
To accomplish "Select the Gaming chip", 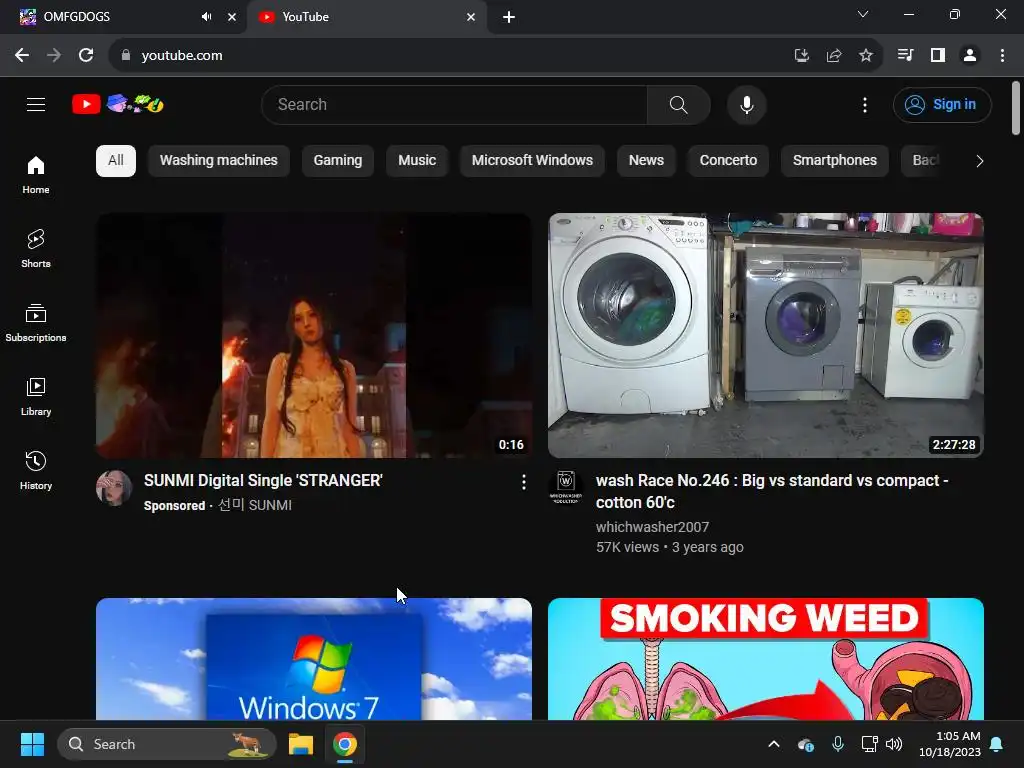I will tap(338, 161).
